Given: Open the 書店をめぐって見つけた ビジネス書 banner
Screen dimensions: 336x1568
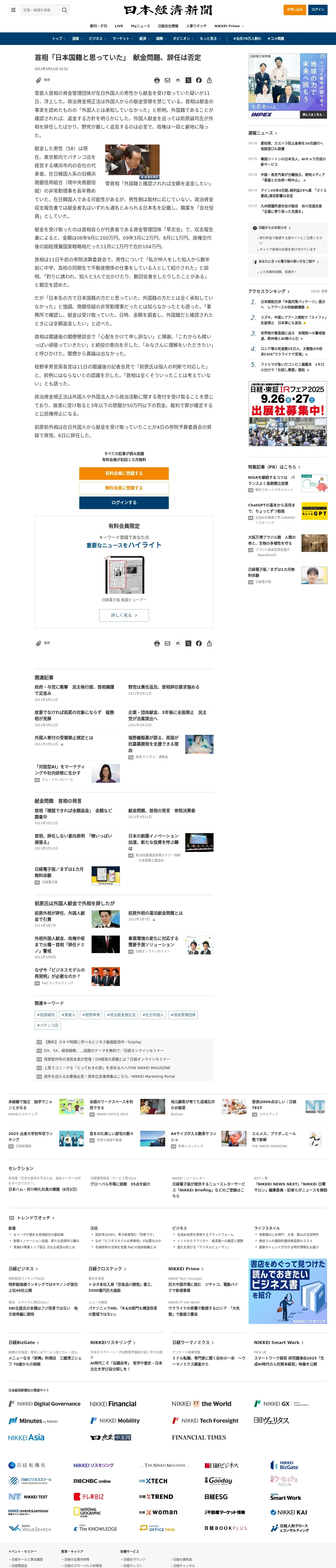Looking at the screenshot, I should [288, 1291].
